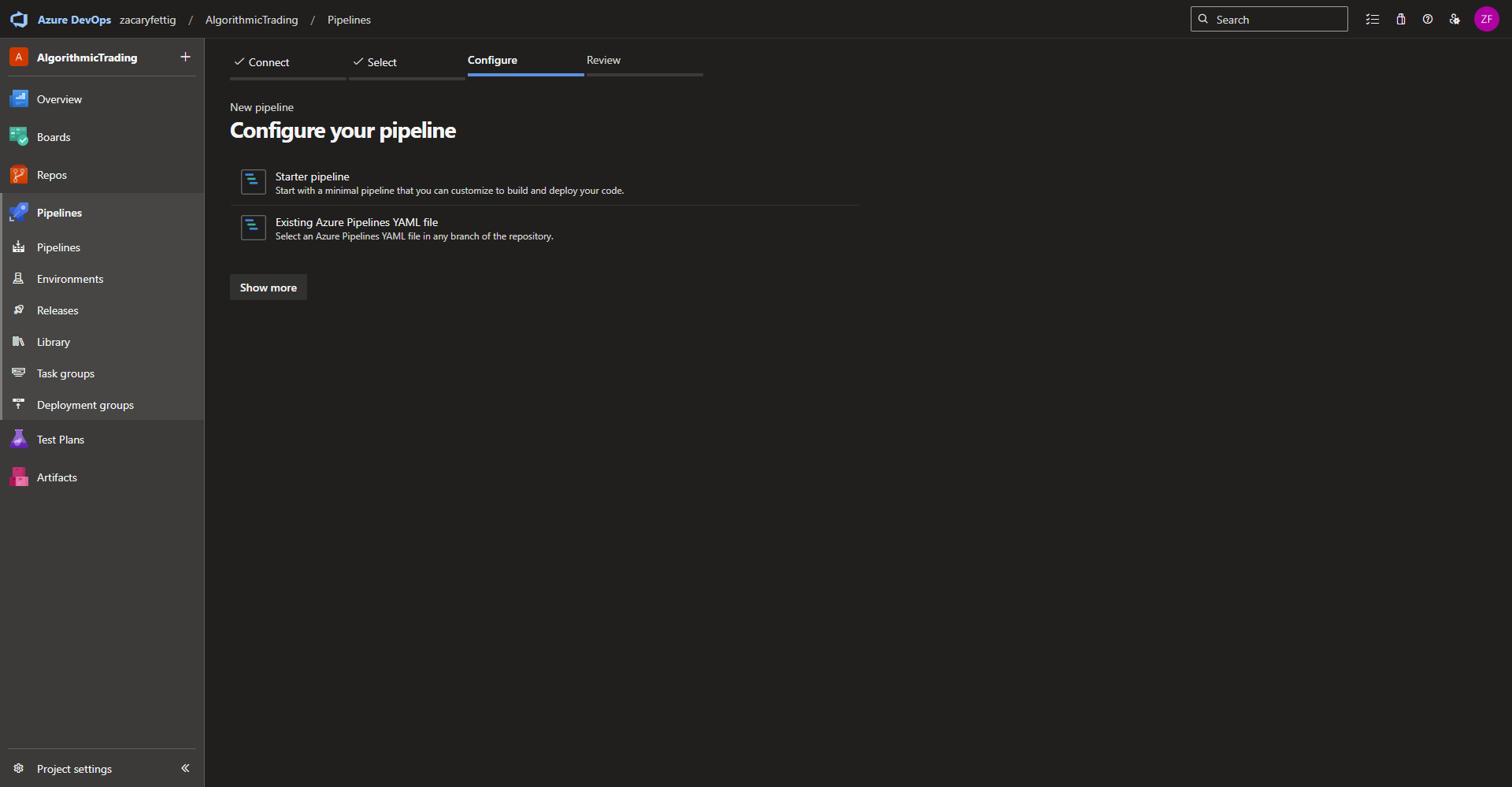Choose Existing Azure Pipelines YAML file
The width and height of the screenshot is (1512, 787).
pyautogui.click(x=356, y=223)
